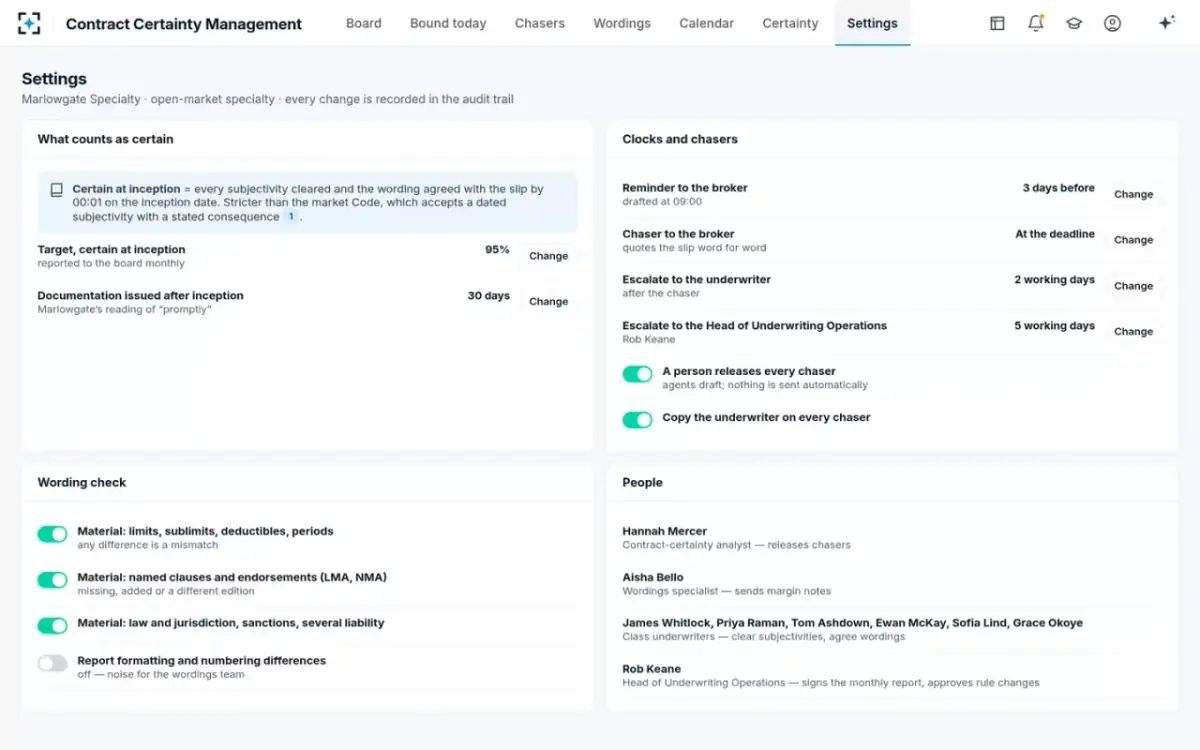Click the Wordings specialist role description
Image resolution: width=1200 pixels, height=750 pixels.
[x=726, y=591]
